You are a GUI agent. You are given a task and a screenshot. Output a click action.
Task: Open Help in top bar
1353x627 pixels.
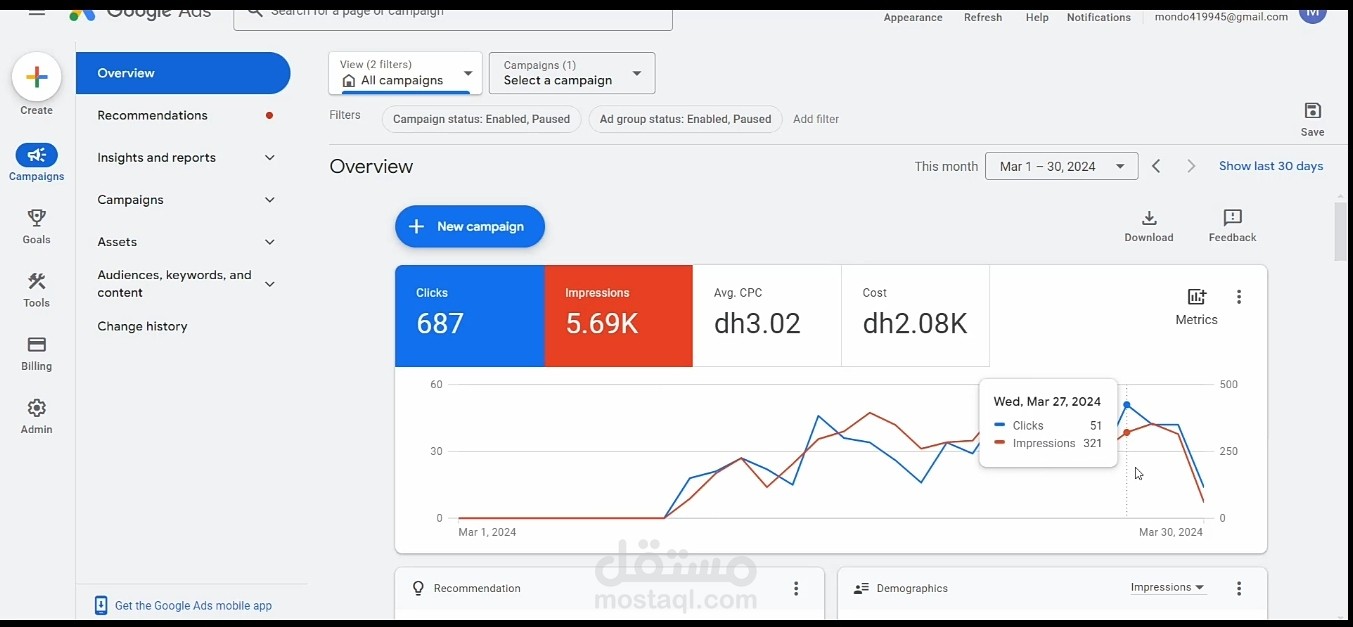pos(1037,17)
